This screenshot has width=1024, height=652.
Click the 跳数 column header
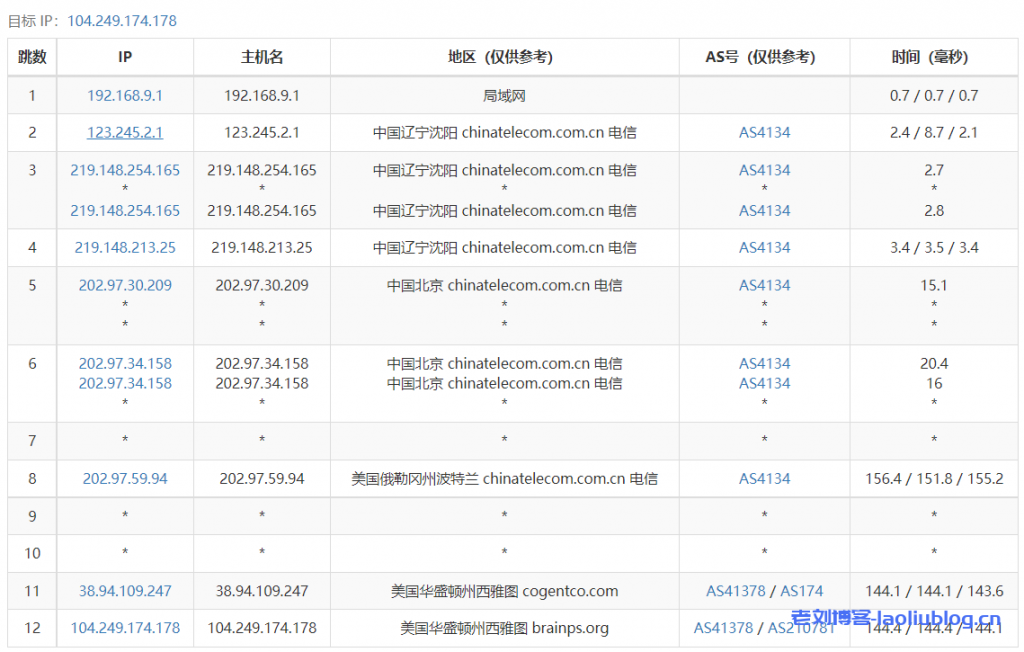31,57
